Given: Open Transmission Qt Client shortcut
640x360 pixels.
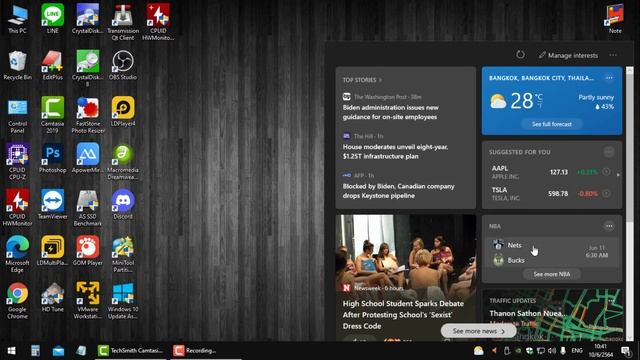Looking at the screenshot, I should [123, 22].
